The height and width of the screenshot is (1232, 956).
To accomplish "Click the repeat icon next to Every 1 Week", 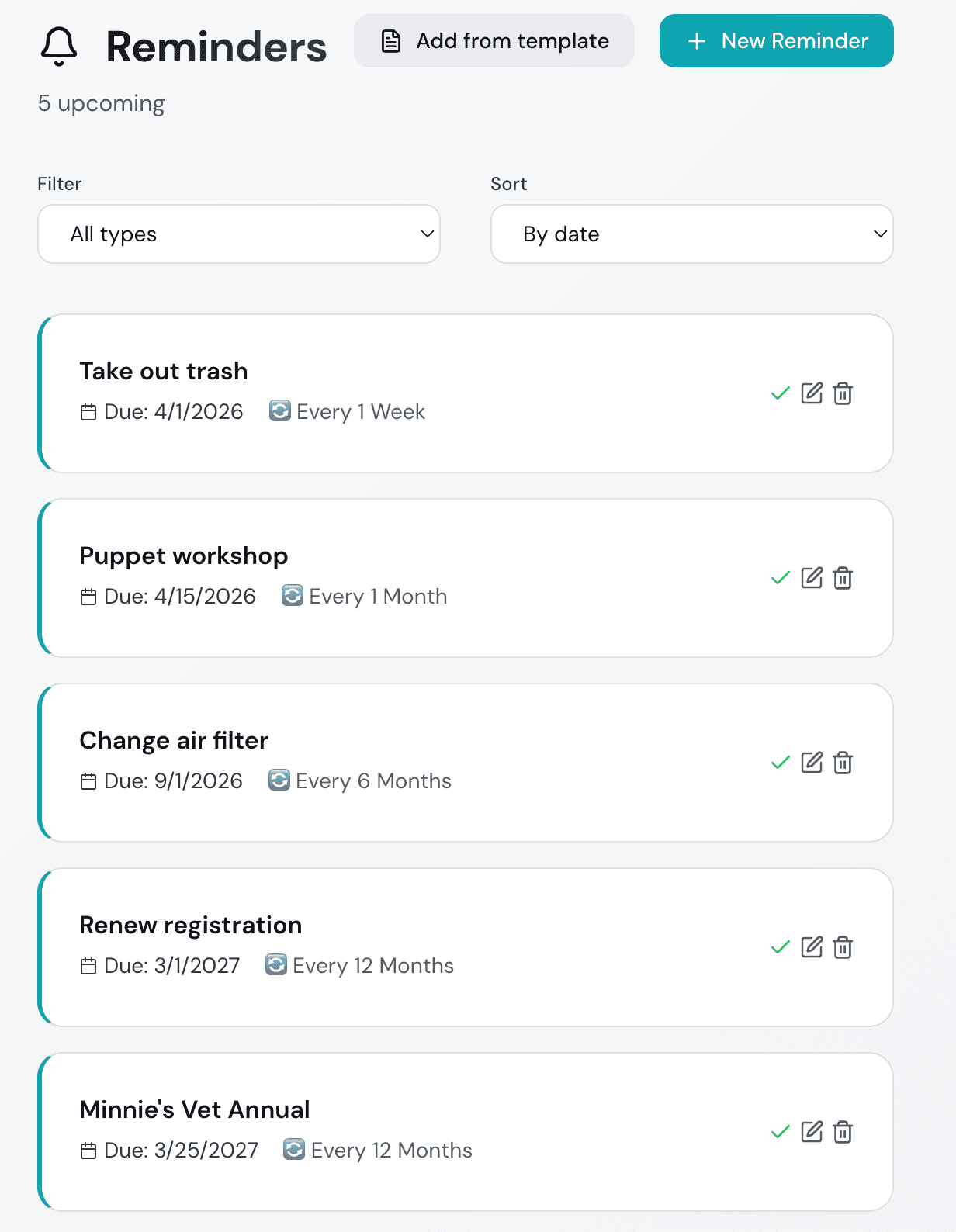I will coord(279,410).
